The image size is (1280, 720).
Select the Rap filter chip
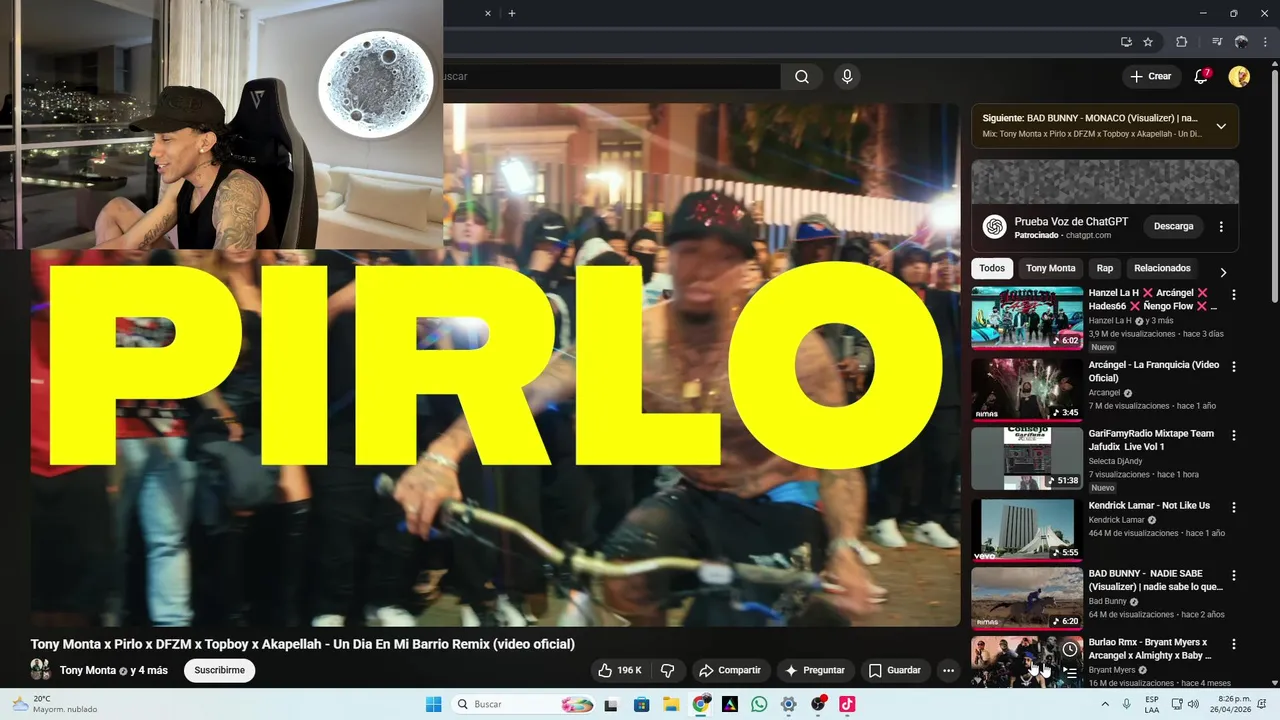point(1104,268)
